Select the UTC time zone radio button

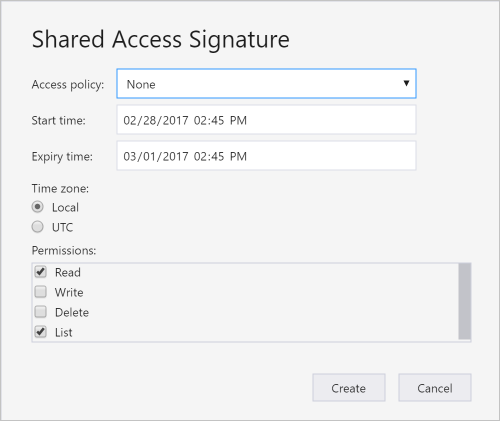tap(37, 227)
